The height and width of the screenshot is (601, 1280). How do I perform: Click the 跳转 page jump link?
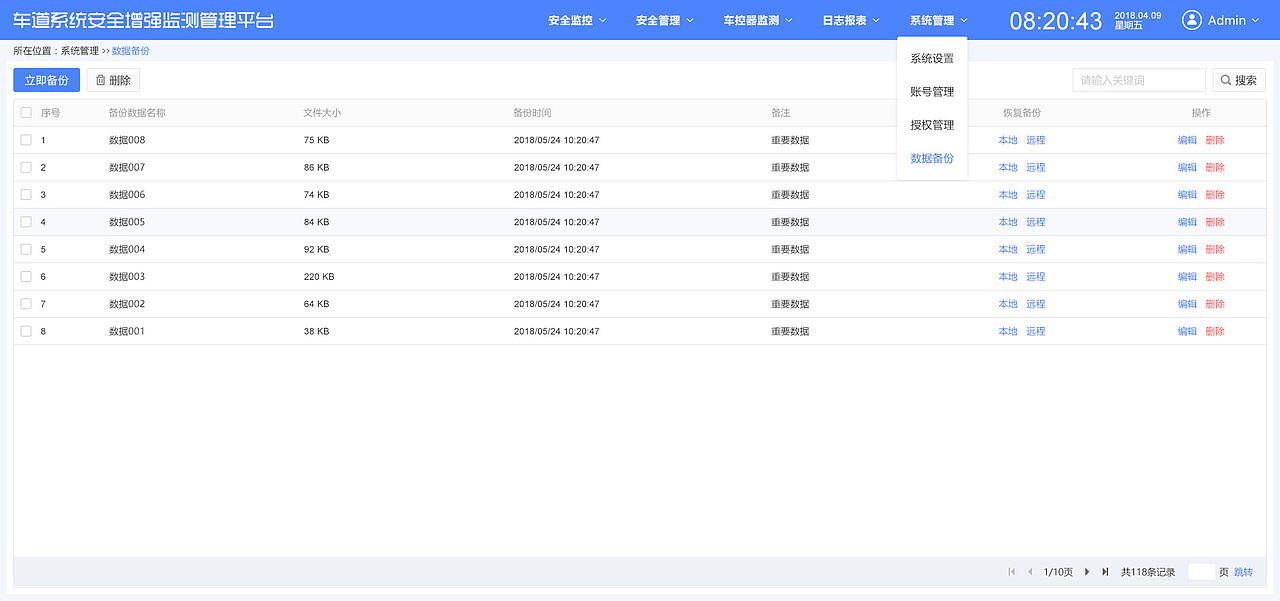[1243, 572]
